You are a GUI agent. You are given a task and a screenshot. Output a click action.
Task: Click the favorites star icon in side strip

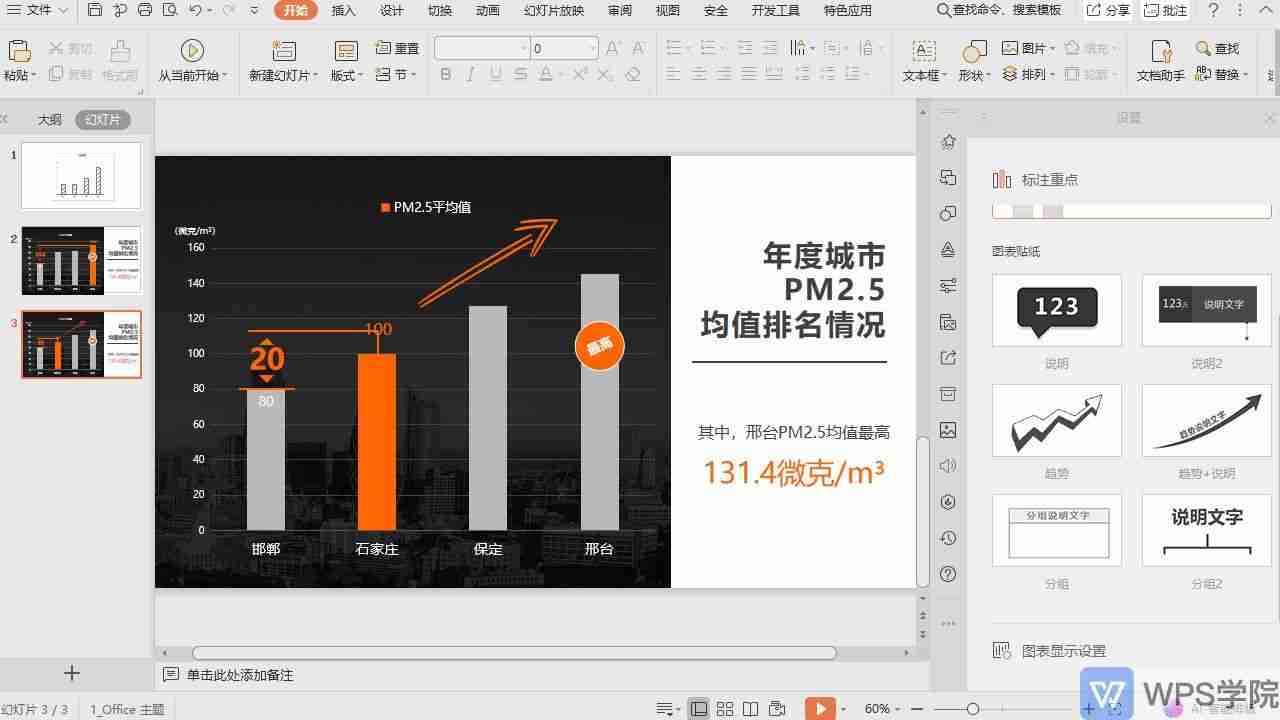(948, 142)
